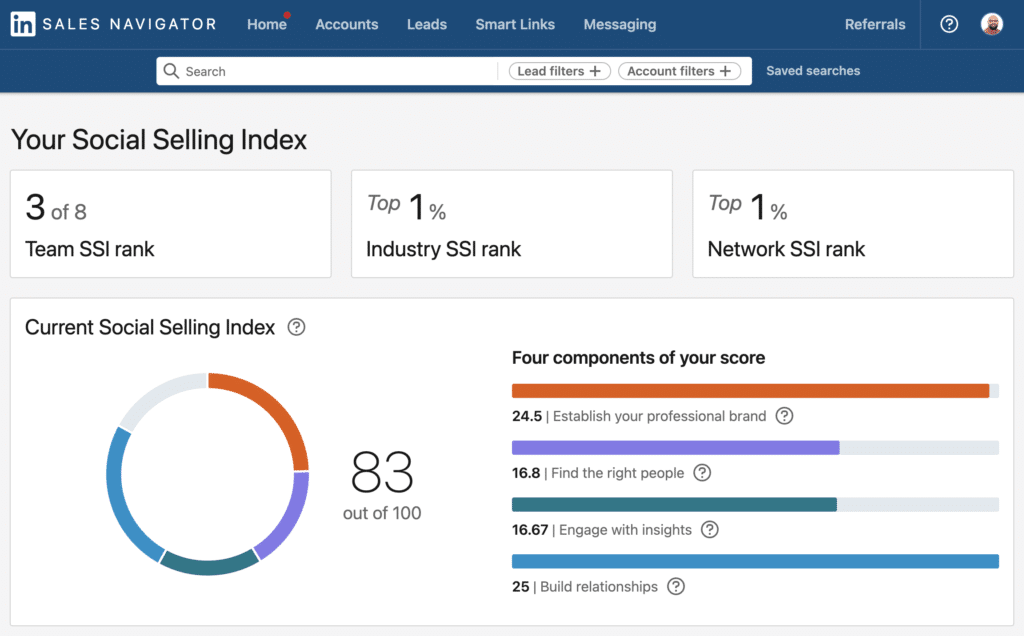
Task: Open the user profile avatar menu
Action: [992, 24]
